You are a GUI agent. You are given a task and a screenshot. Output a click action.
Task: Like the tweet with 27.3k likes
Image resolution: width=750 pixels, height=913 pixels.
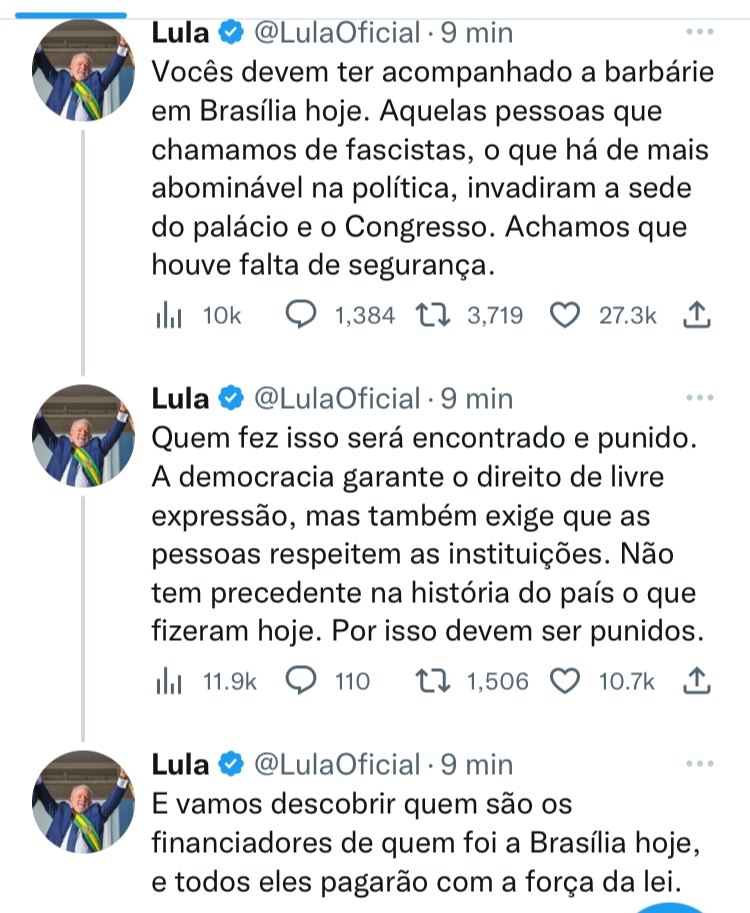[x=566, y=316]
